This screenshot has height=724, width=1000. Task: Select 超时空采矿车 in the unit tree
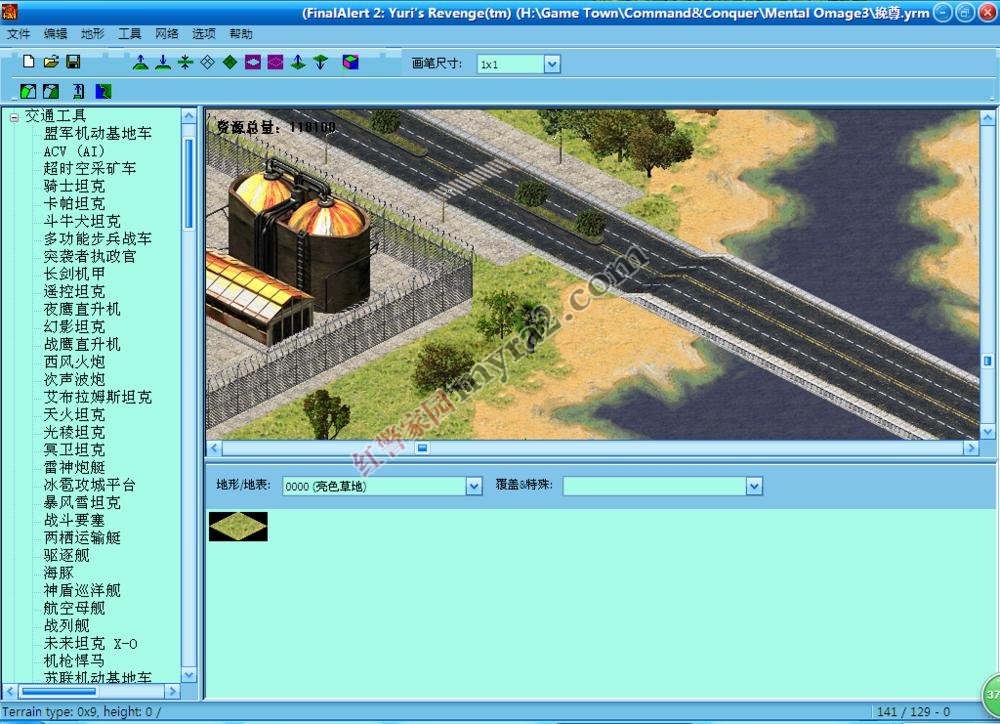pyautogui.click(x=90, y=168)
